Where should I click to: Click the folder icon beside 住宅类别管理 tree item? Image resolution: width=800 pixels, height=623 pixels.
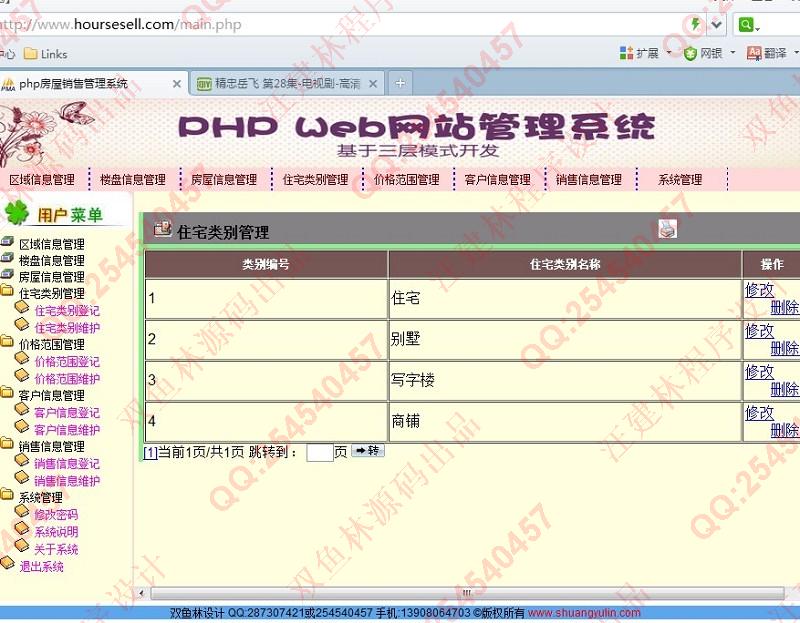(7, 291)
